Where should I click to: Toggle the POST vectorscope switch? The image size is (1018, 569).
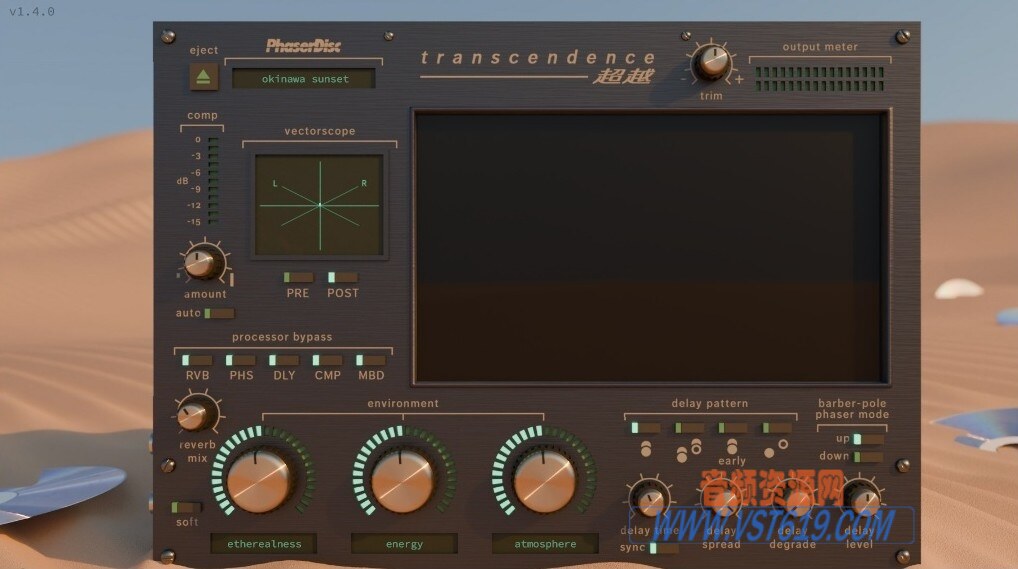(342, 277)
